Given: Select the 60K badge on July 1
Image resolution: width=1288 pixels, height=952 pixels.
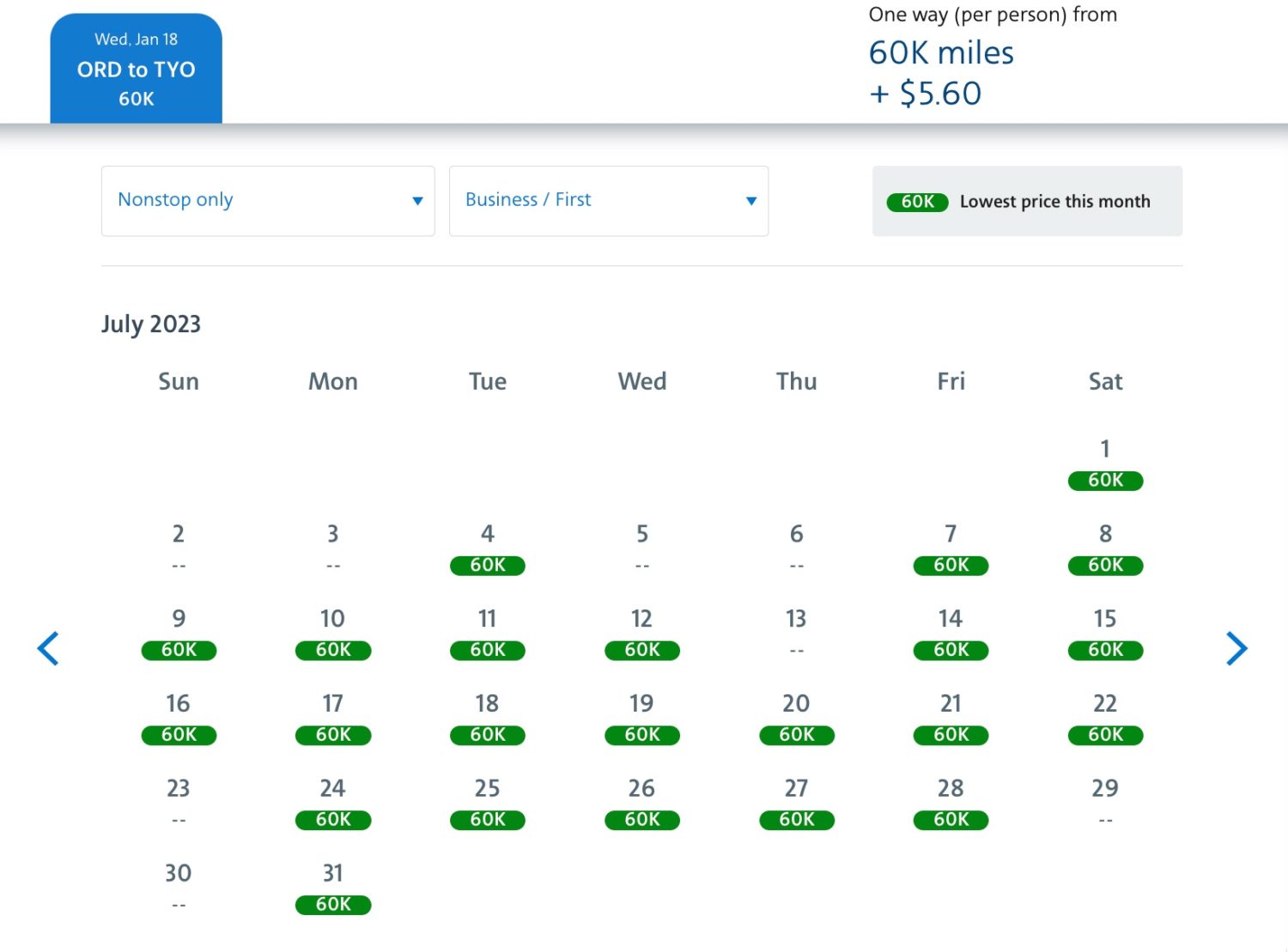Looking at the screenshot, I should point(1105,481).
